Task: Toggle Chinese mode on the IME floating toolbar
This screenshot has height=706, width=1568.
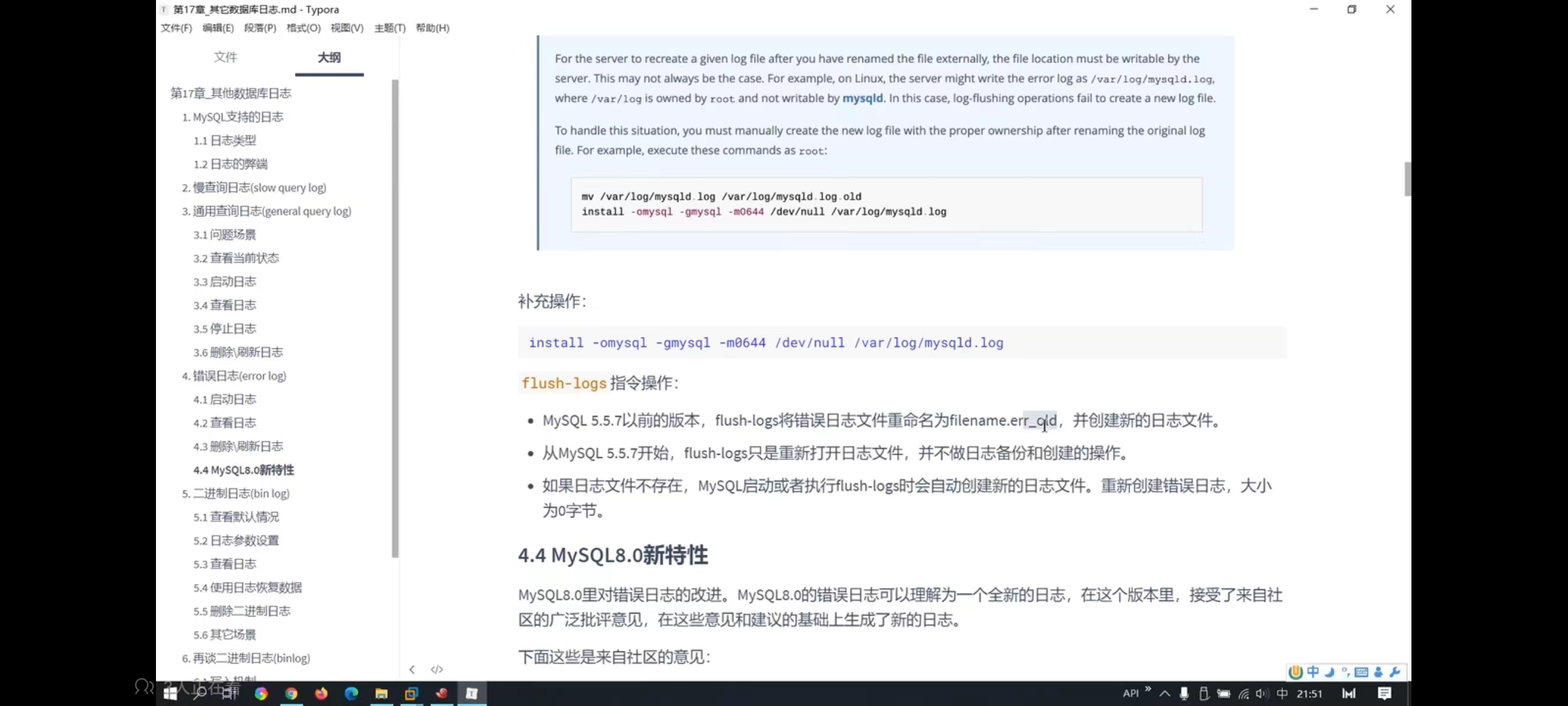Action: point(1313,672)
